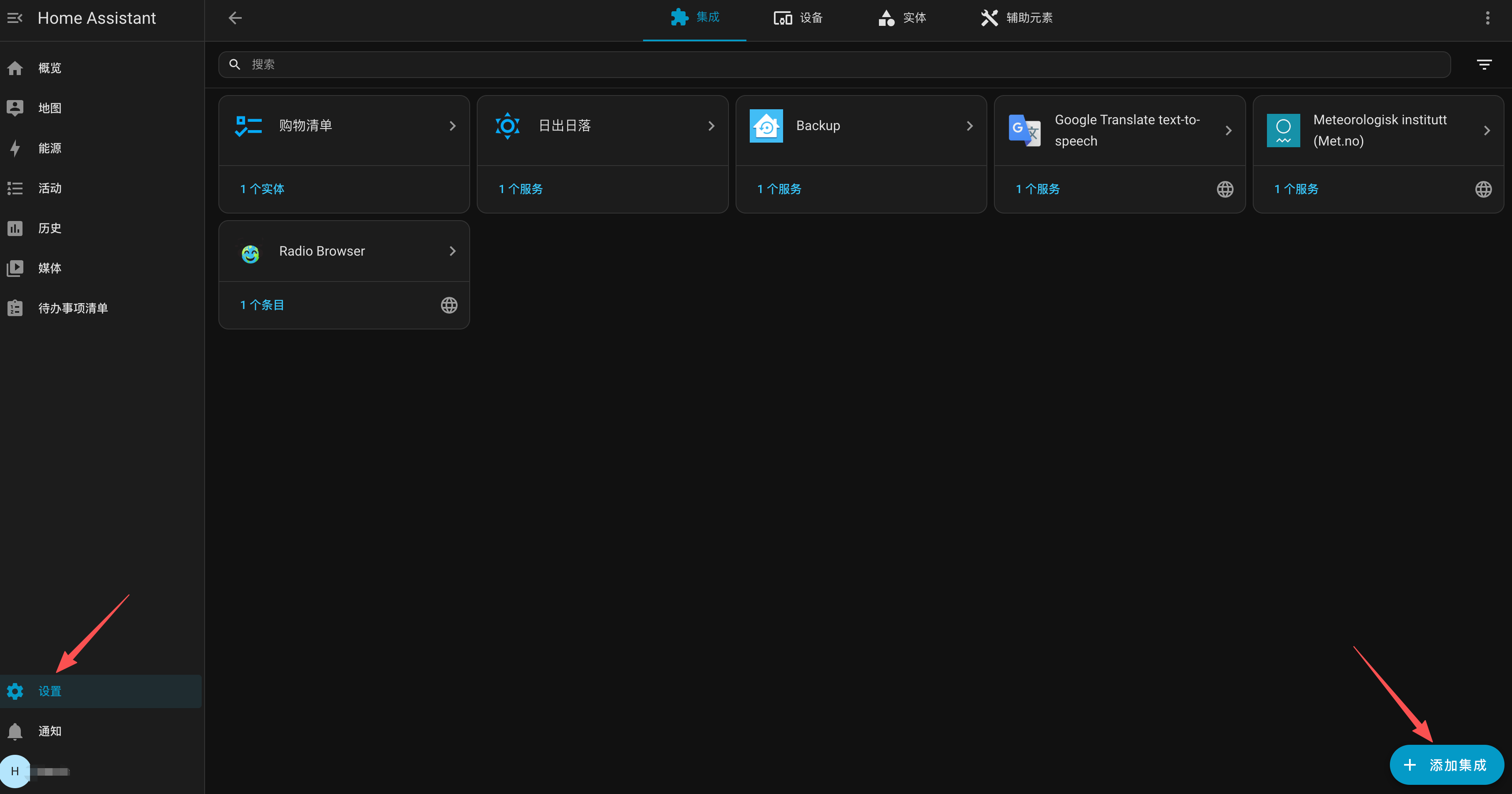The image size is (1512, 794).
Task: Open the navigation sidebar menu
Action: tap(14, 18)
